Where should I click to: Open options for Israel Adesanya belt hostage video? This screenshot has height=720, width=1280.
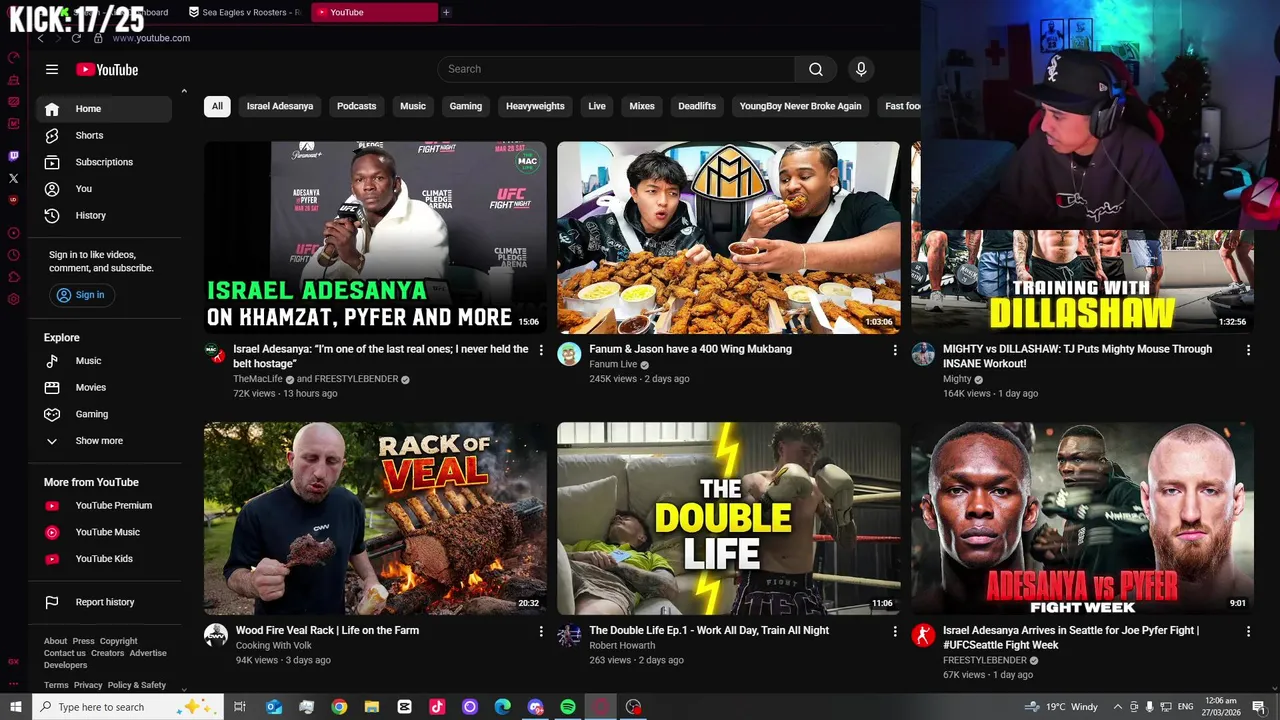(x=541, y=350)
